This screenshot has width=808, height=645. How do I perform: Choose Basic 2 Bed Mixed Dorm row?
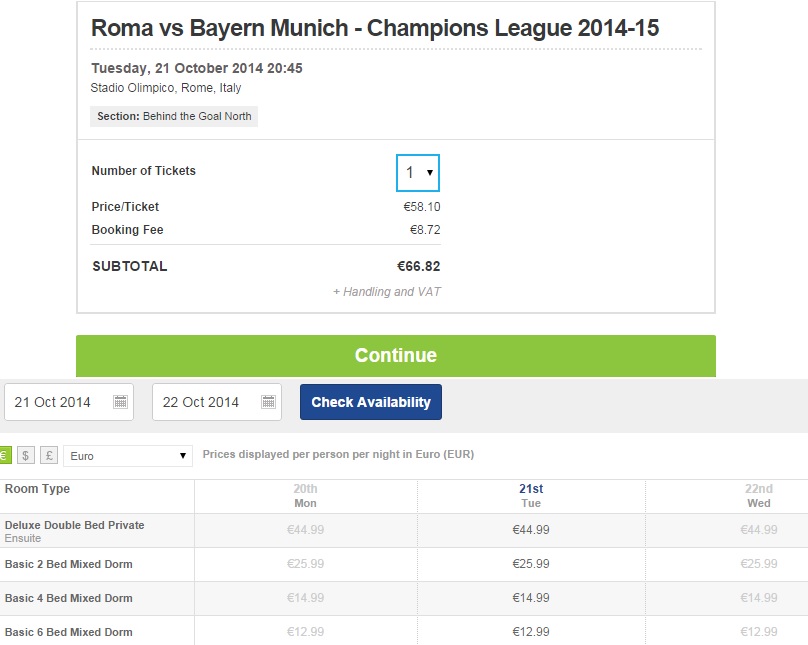pos(69,564)
